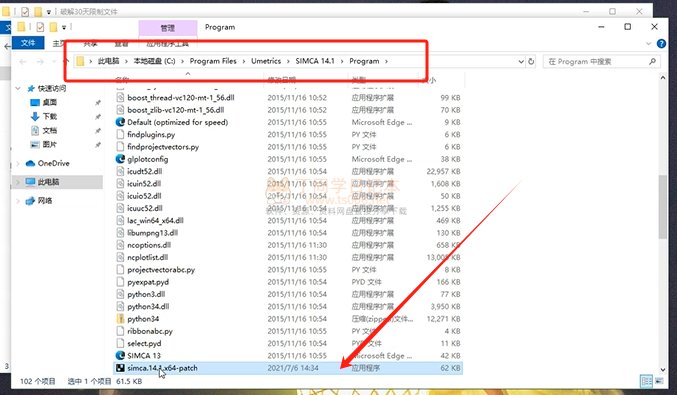Collapse the 快速访问 section

[18, 88]
